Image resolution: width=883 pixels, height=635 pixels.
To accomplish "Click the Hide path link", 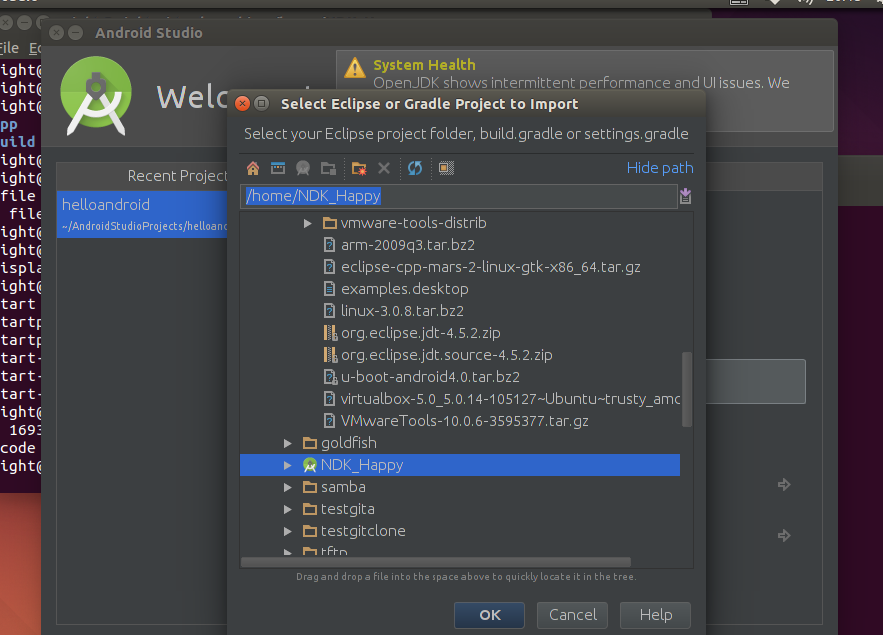I will tap(660, 168).
